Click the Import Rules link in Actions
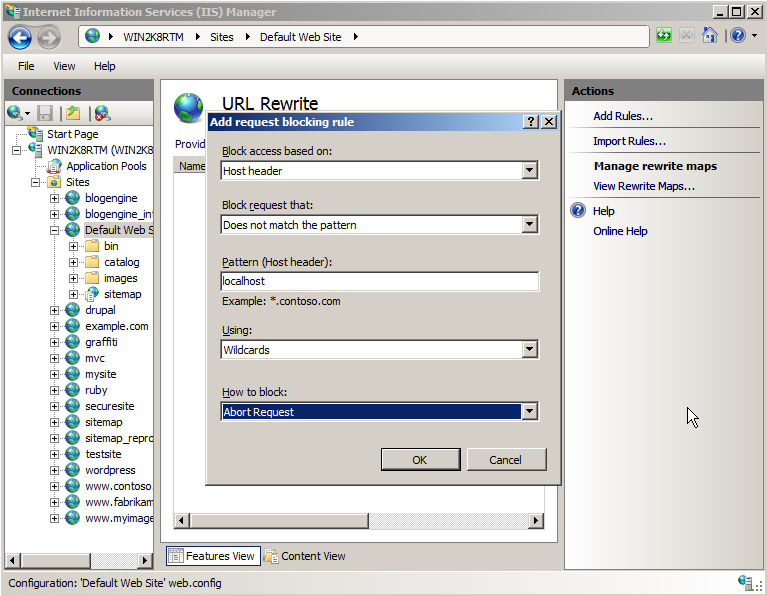 [x=629, y=141]
